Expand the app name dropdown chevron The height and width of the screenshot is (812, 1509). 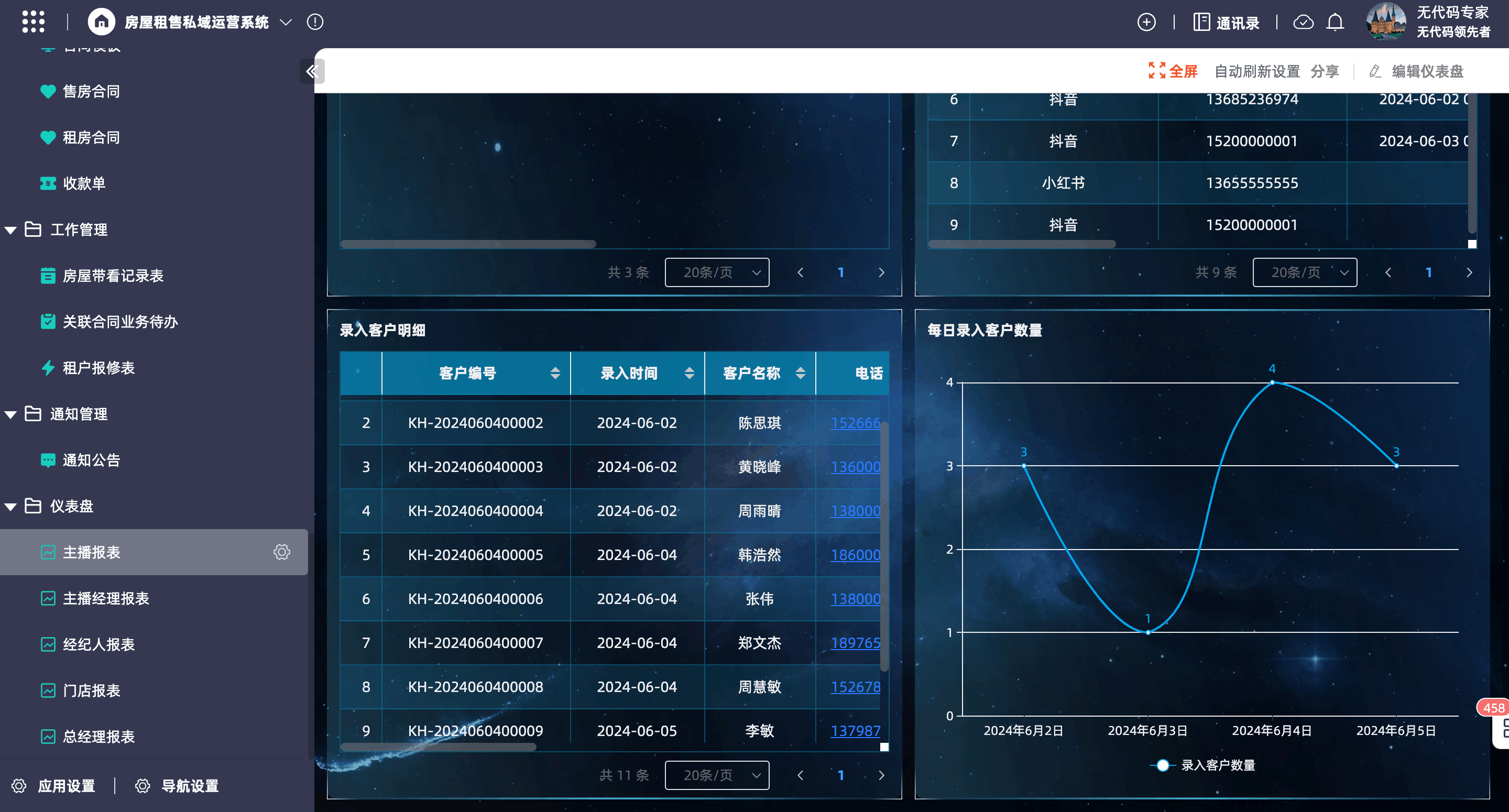point(286,22)
